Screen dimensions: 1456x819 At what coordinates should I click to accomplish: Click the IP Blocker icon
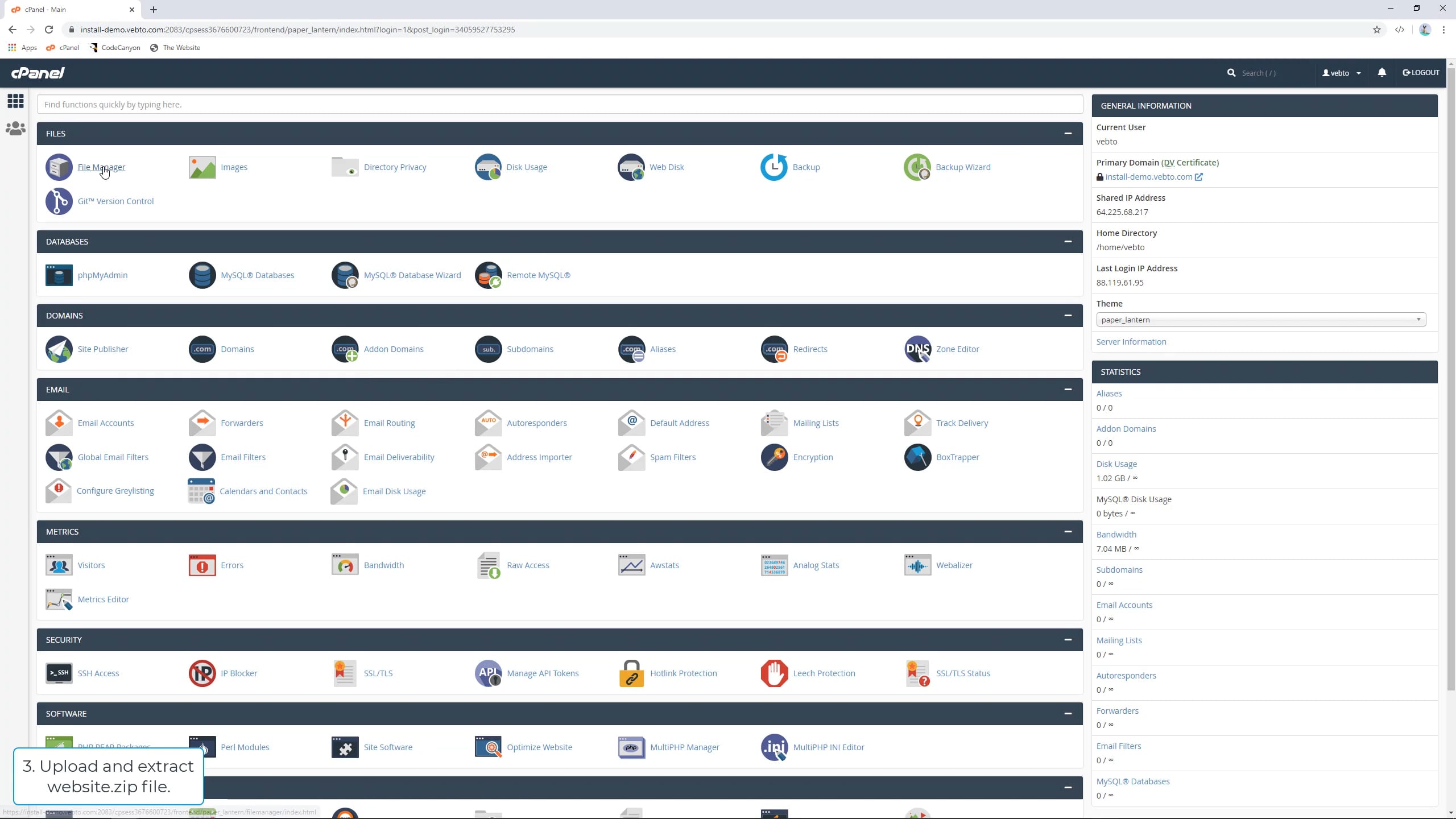(202, 673)
